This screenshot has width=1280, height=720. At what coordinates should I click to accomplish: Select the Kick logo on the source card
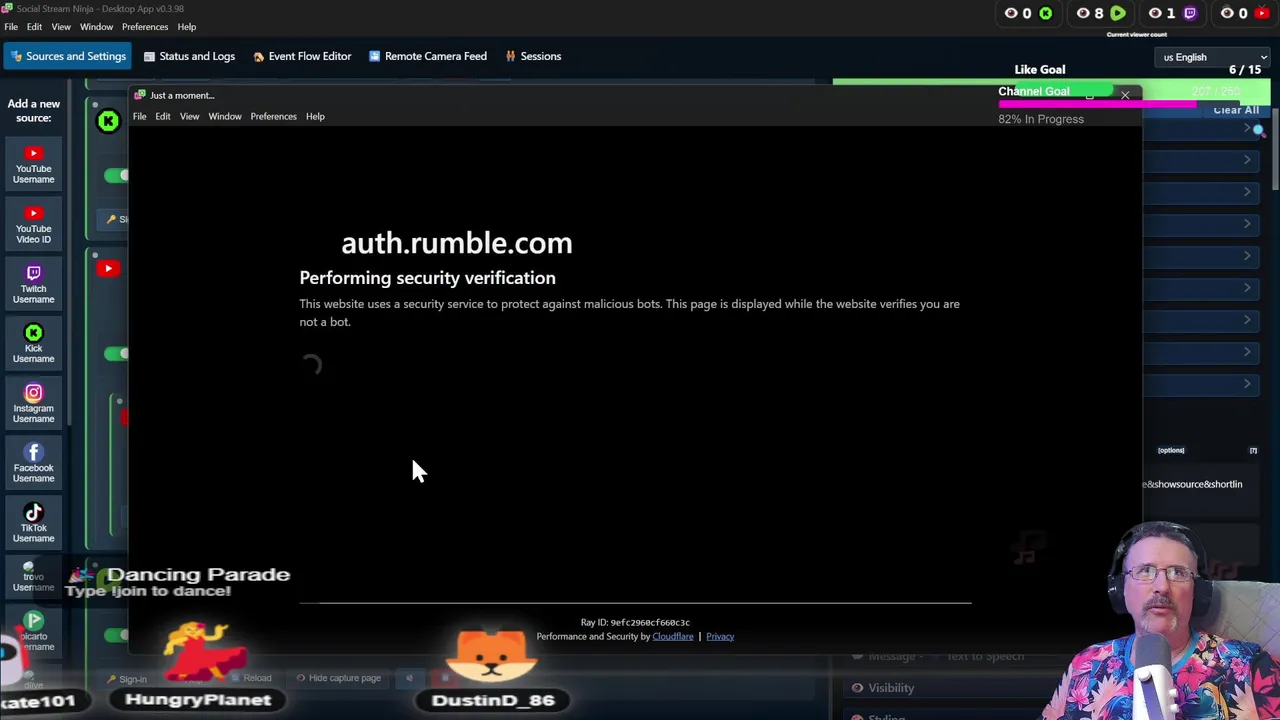[108, 121]
